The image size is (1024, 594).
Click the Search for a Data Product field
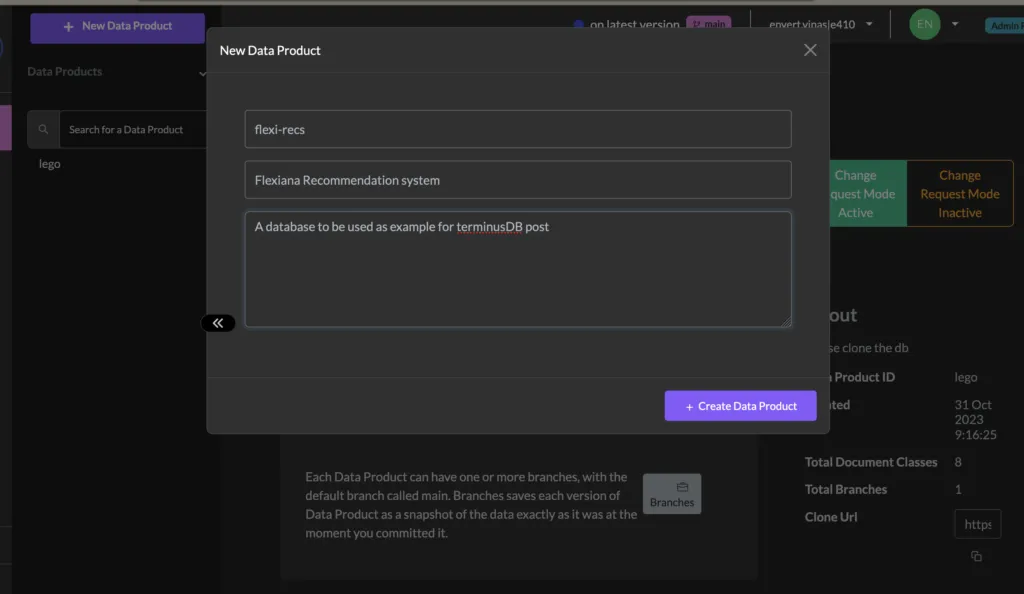(x=133, y=129)
